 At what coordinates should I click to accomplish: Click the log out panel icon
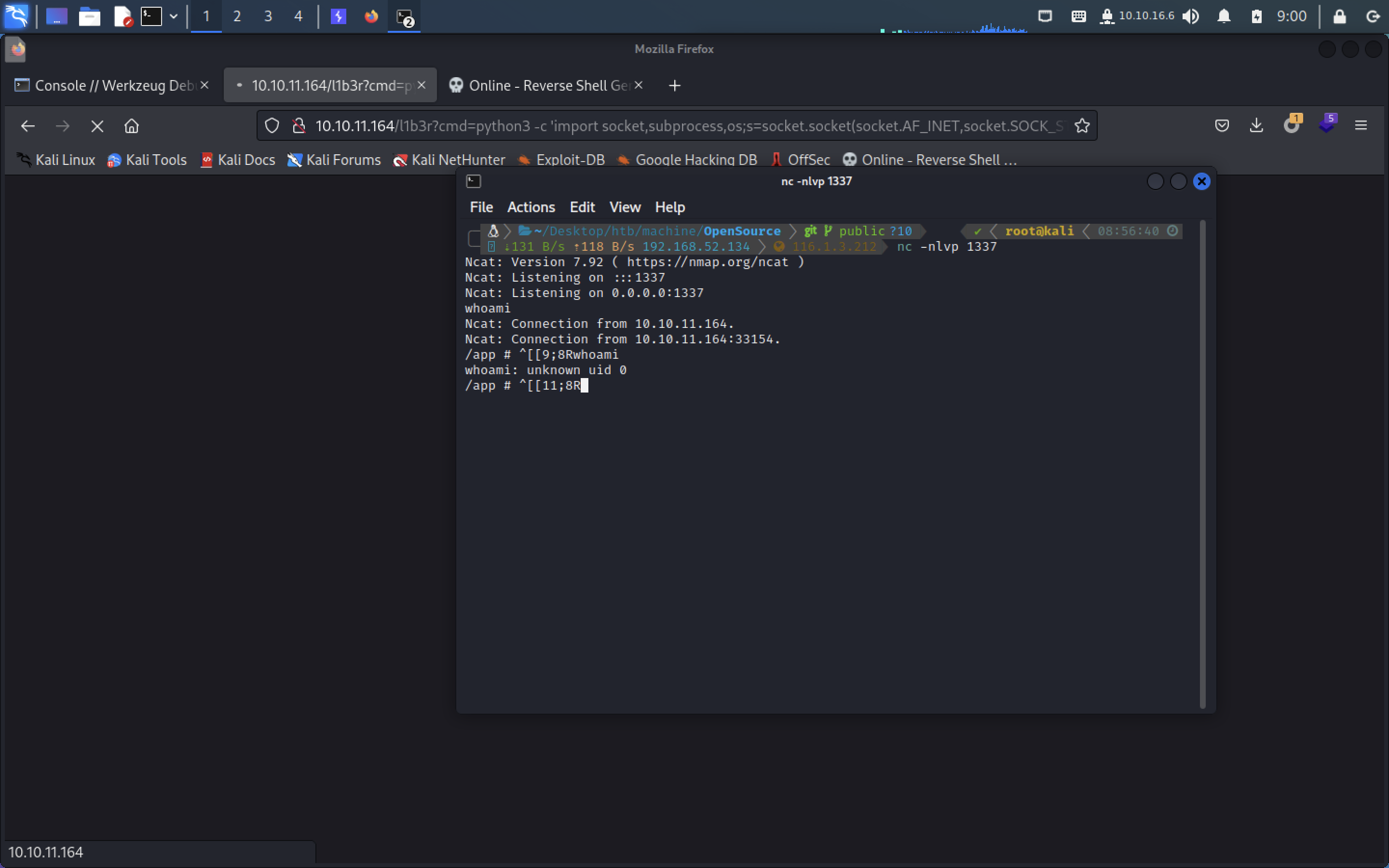(1373, 16)
